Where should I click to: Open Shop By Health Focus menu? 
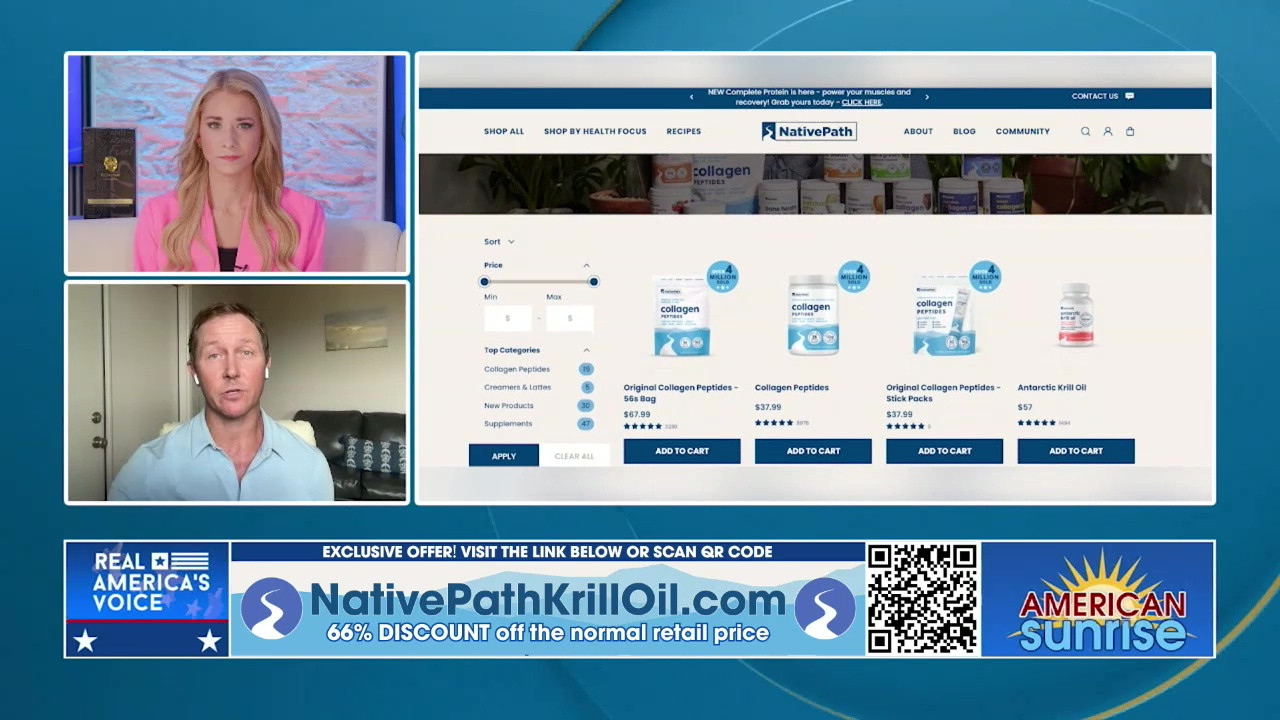point(595,131)
